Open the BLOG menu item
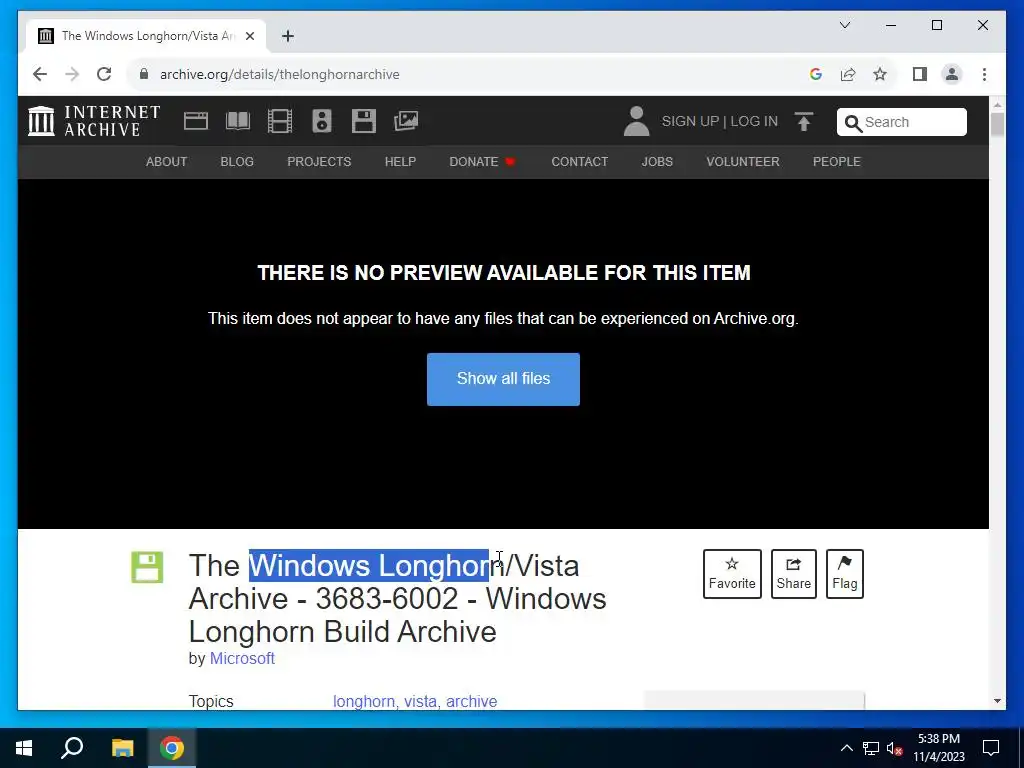This screenshot has width=1024, height=768. point(237,162)
